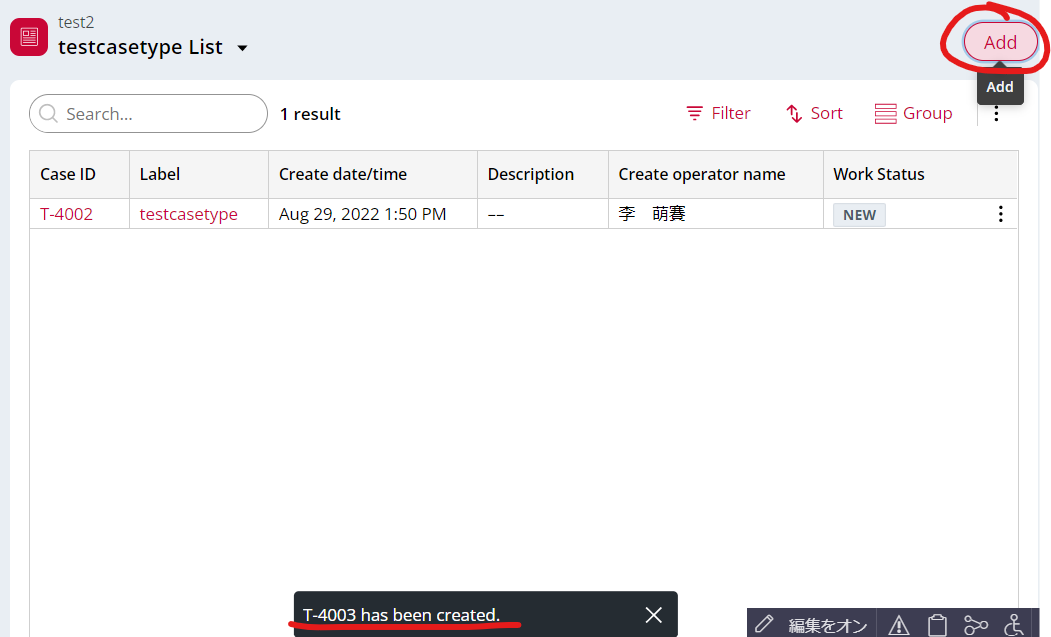The width and height of the screenshot is (1051, 637).
Task: Open the testcasetype label link
Action: [188, 214]
